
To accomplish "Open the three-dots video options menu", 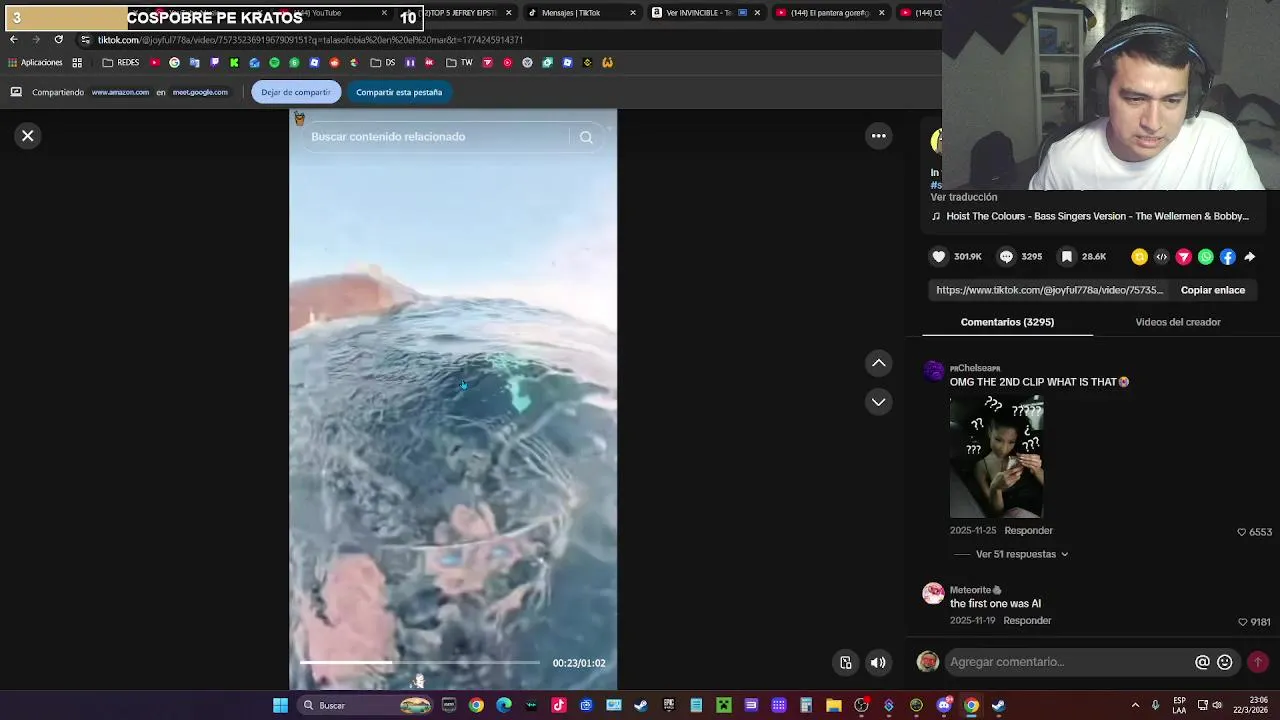I will 878,136.
